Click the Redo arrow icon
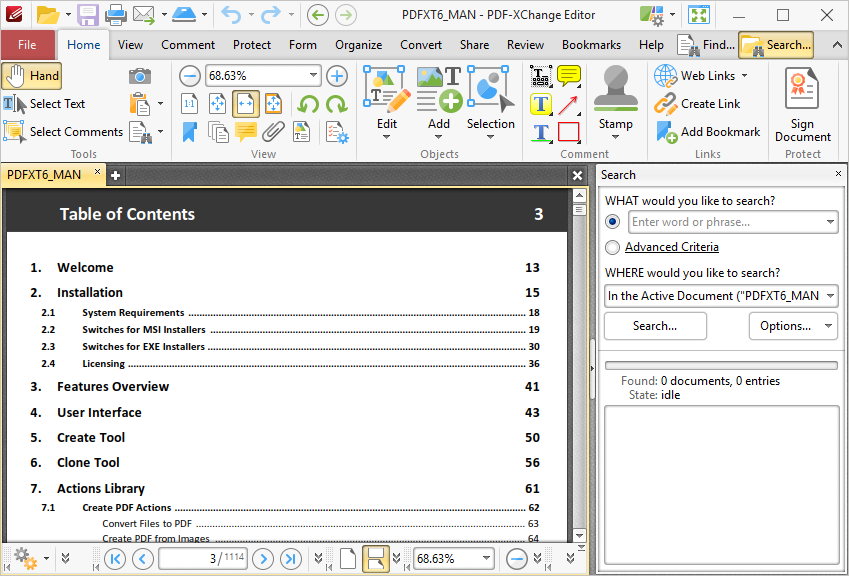Viewport: 849px width, 576px height. pyautogui.click(x=271, y=15)
